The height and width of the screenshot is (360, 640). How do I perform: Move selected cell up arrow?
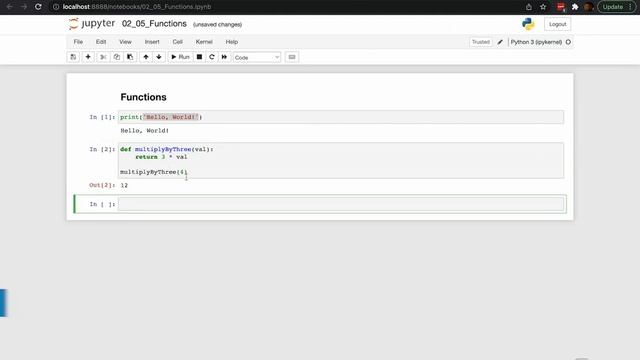(x=146, y=57)
